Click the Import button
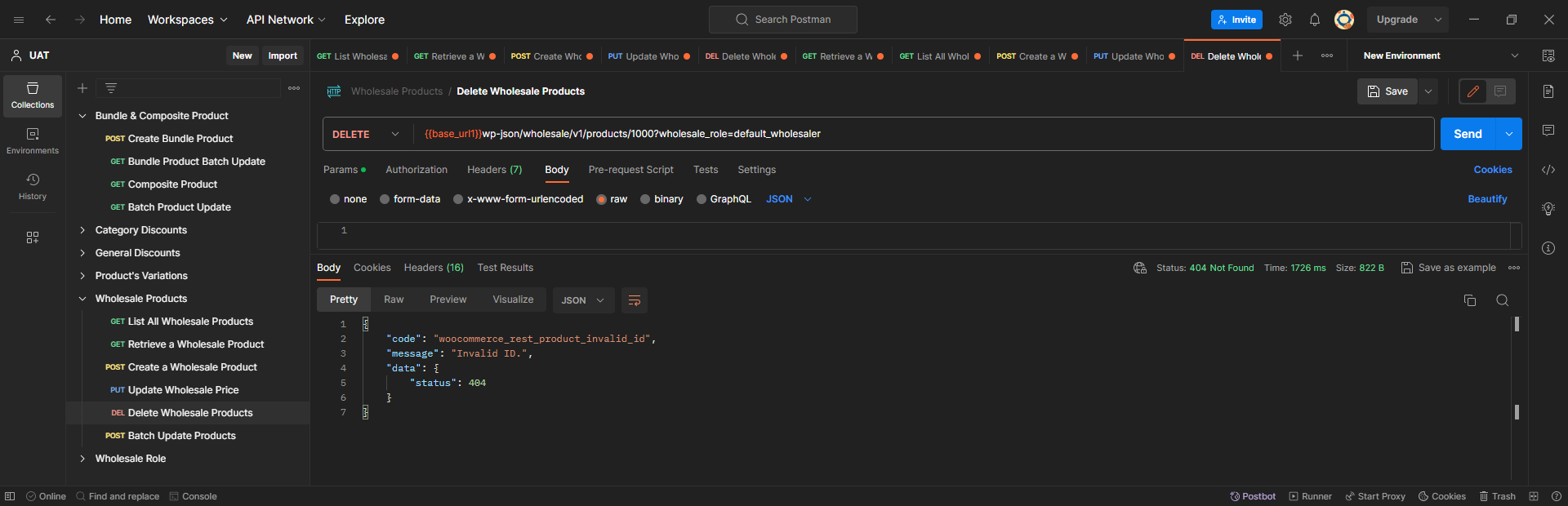Viewport: 1568px width, 506px height. click(283, 55)
